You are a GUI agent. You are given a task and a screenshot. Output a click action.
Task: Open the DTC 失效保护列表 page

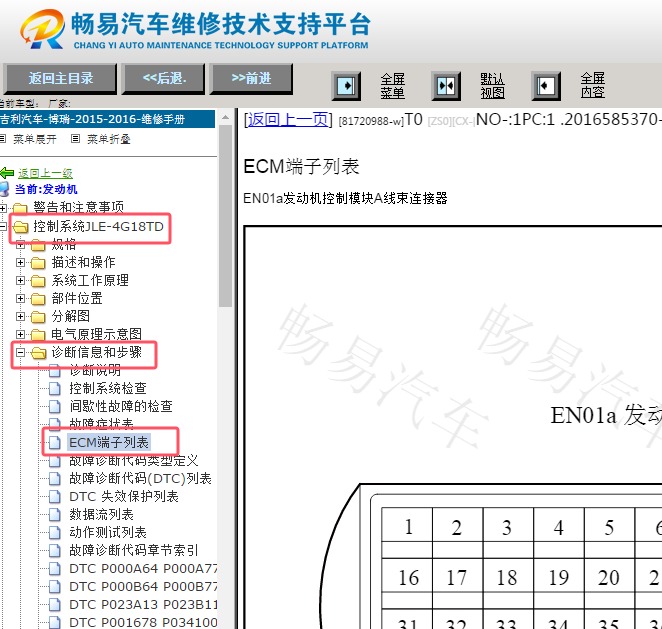point(124,496)
